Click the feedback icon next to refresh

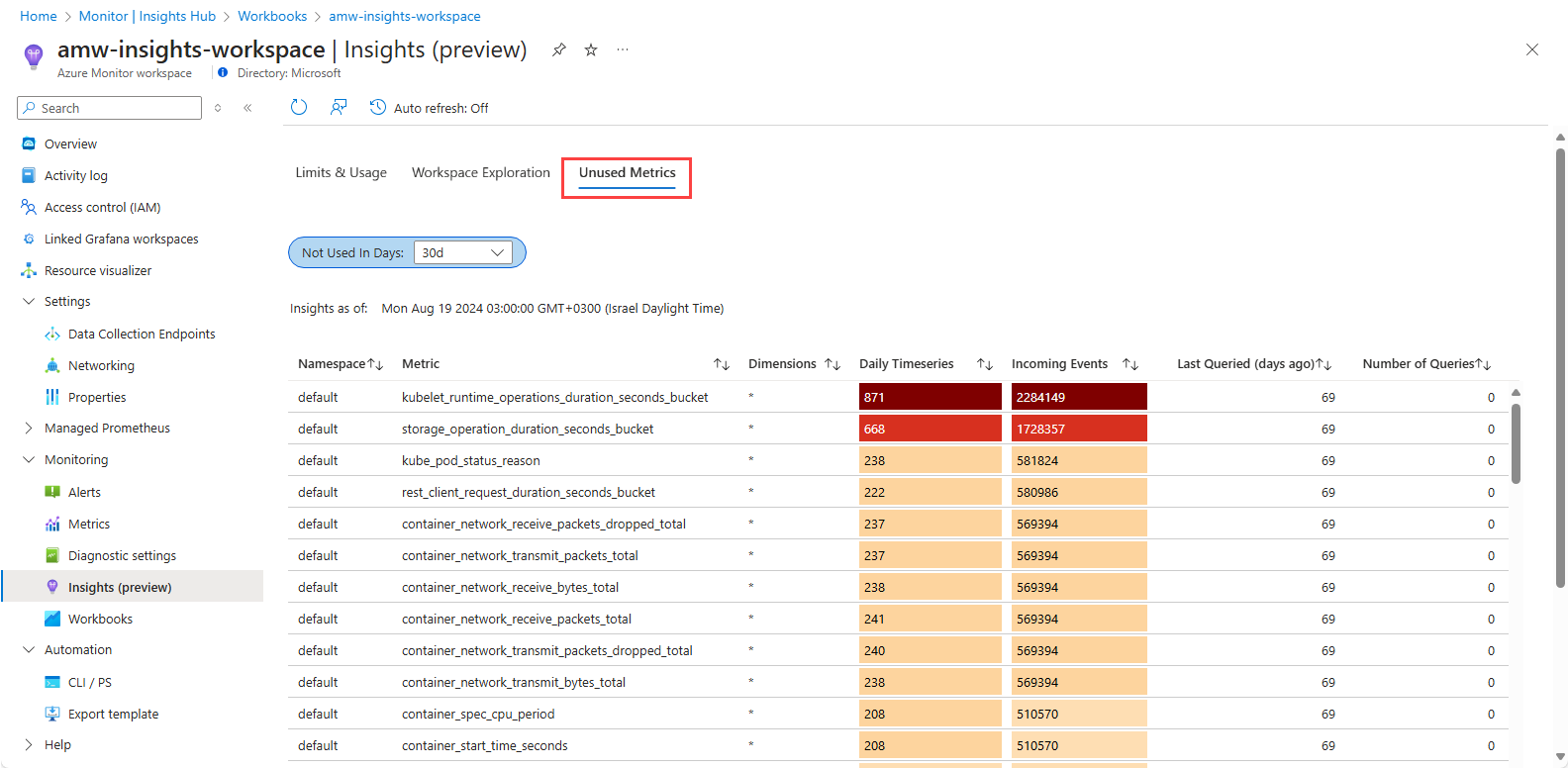339,107
